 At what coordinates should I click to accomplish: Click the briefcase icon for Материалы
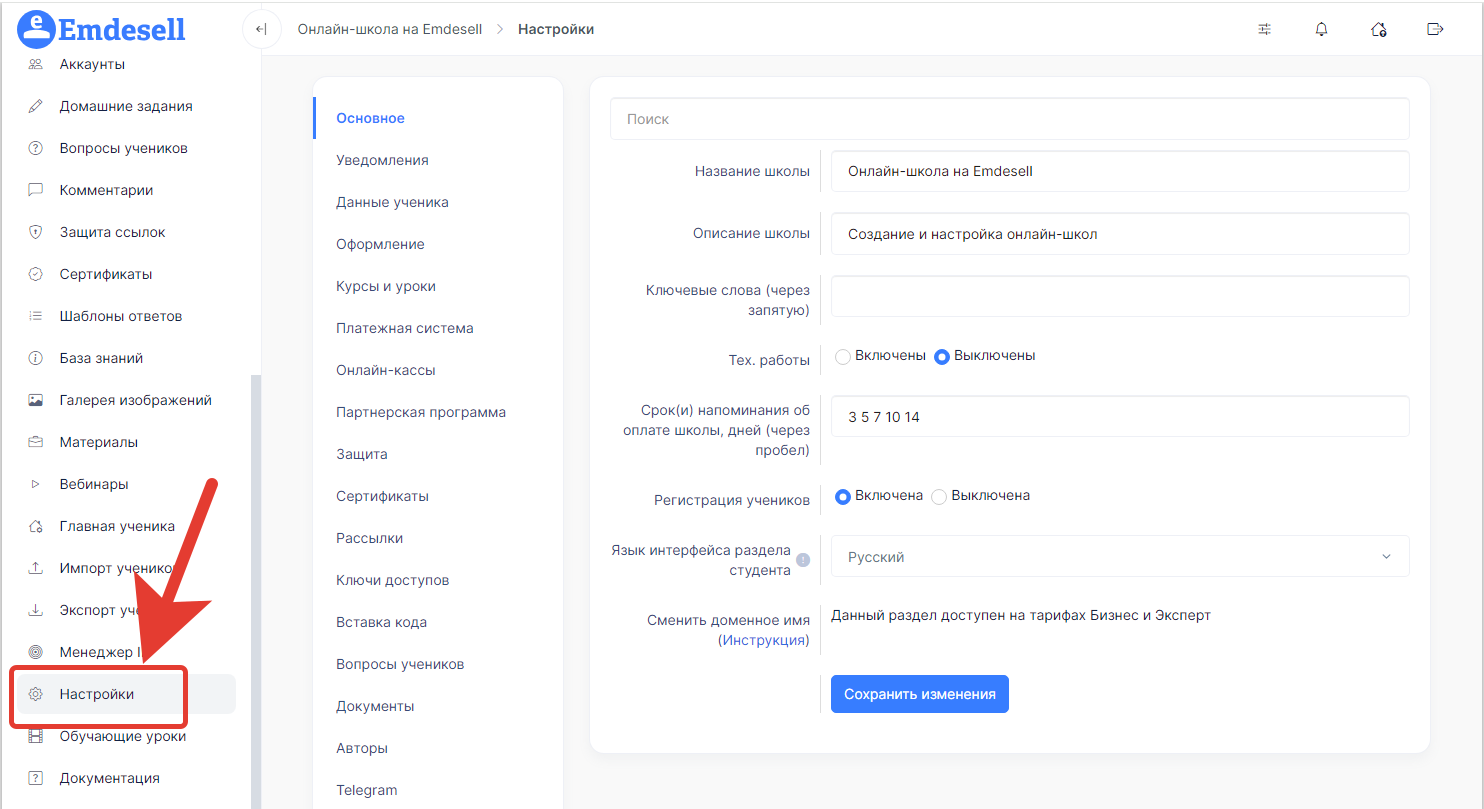click(36, 442)
